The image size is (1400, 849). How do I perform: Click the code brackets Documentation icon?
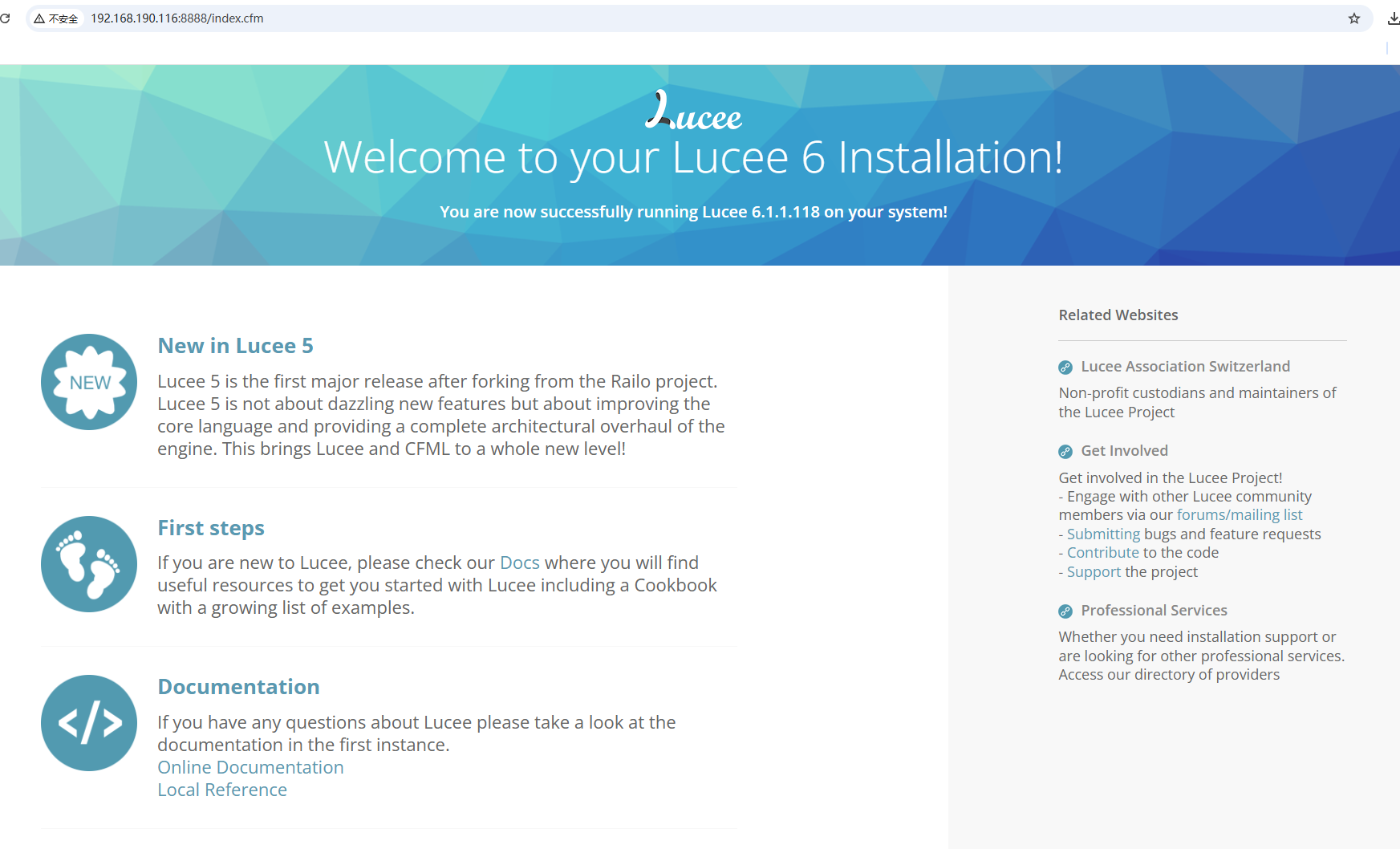[x=89, y=723]
